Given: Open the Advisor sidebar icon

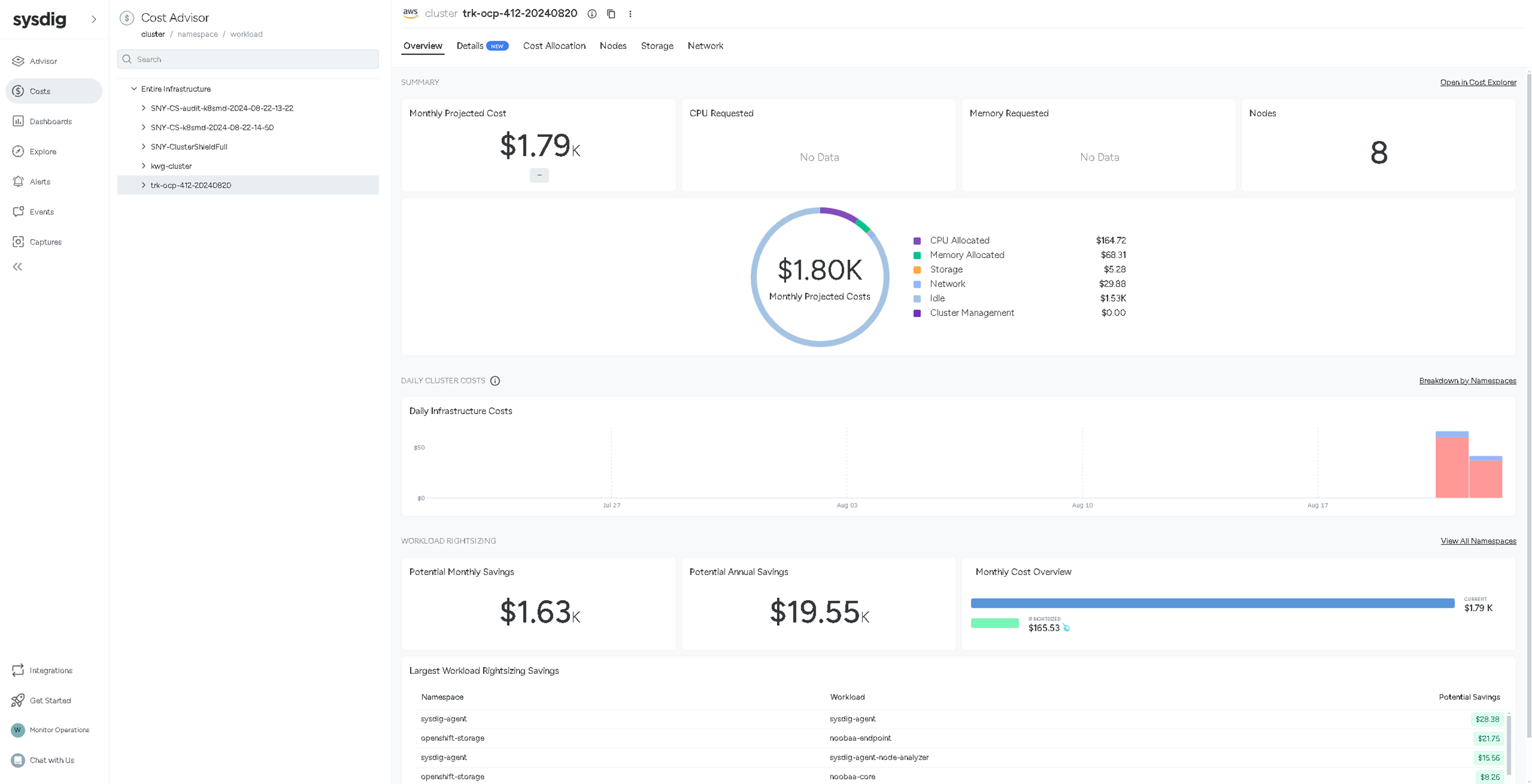Looking at the screenshot, I should point(18,61).
